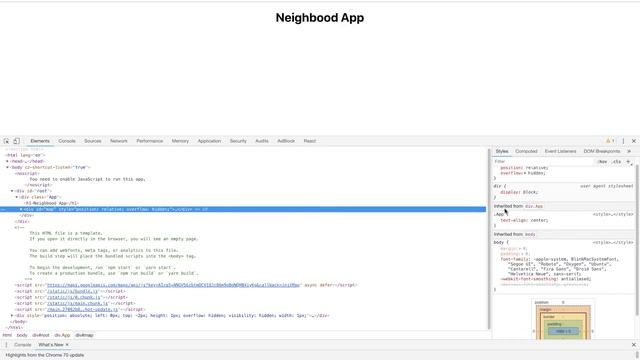Image resolution: width=640 pixels, height=360 pixels.
Task: Collapse the div id root node
Action: (12, 191)
